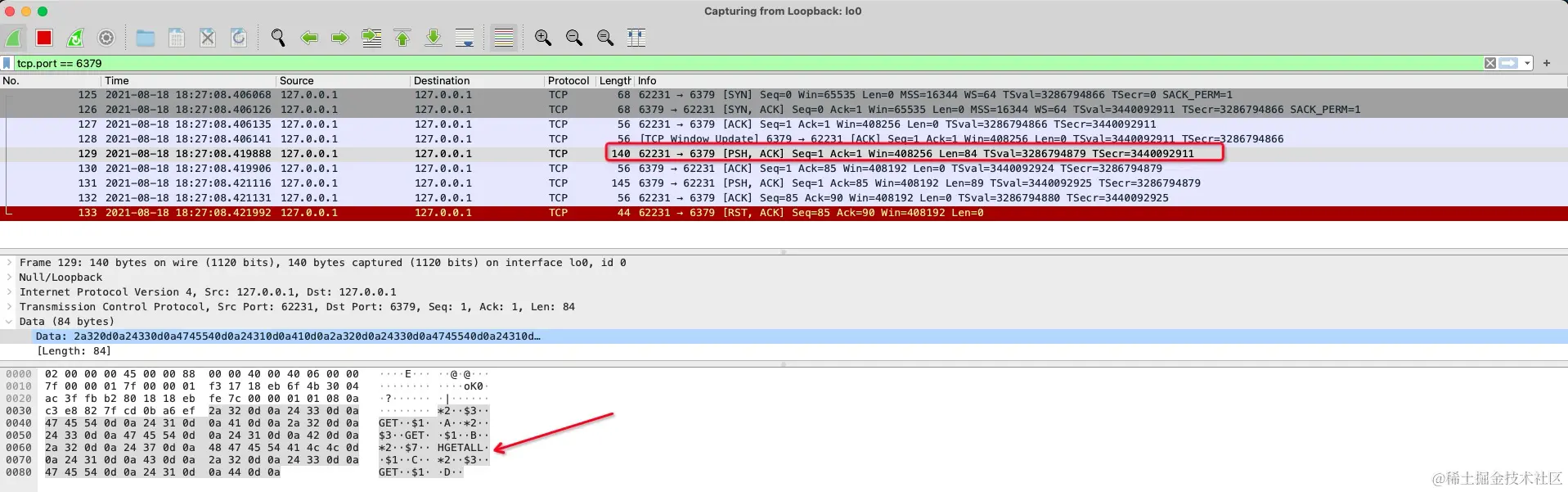Image resolution: width=1568 pixels, height=492 pixels.
Task: Select the Data: 2a320d0a... field
Action: pos(784,336)
